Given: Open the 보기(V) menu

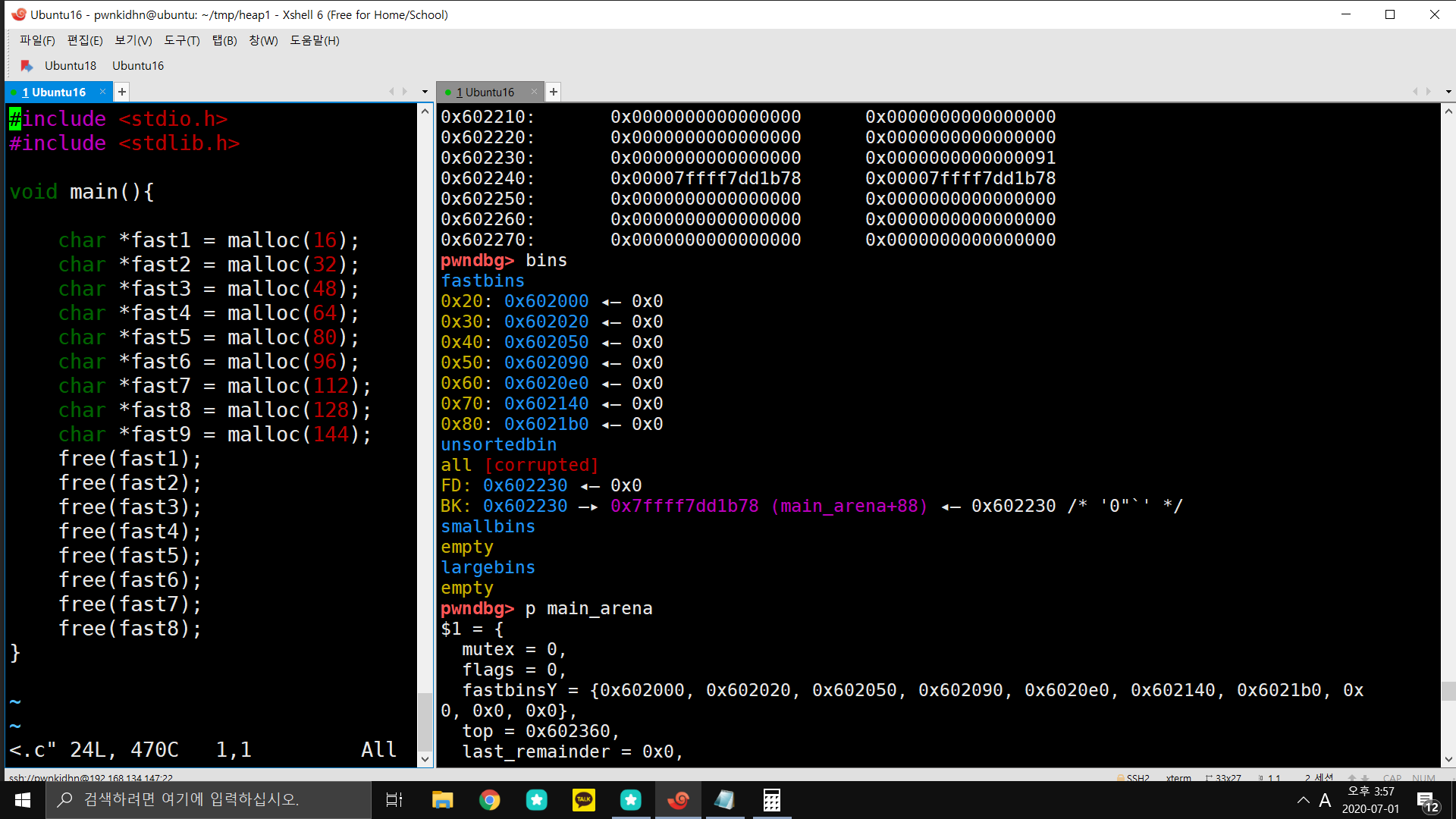Looking at the screenshot, I should pyautogui.click(x=133, y=40).
